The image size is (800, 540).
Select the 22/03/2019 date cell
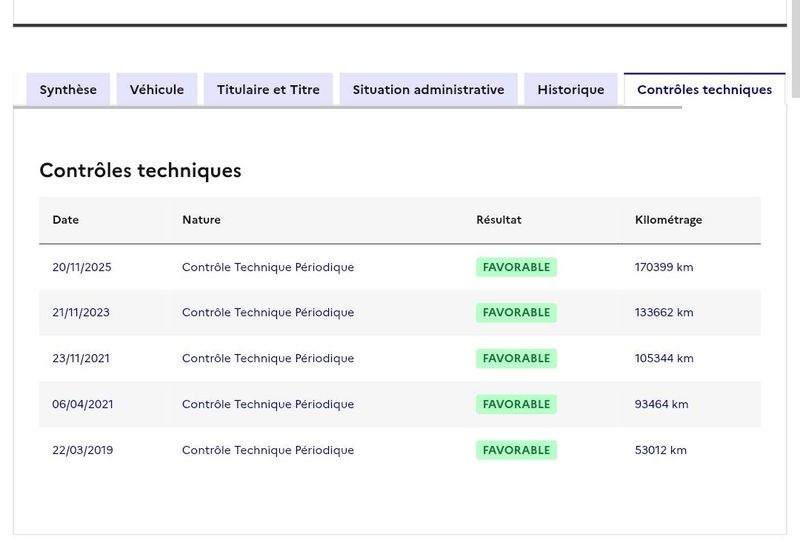[x=83, y=450]
